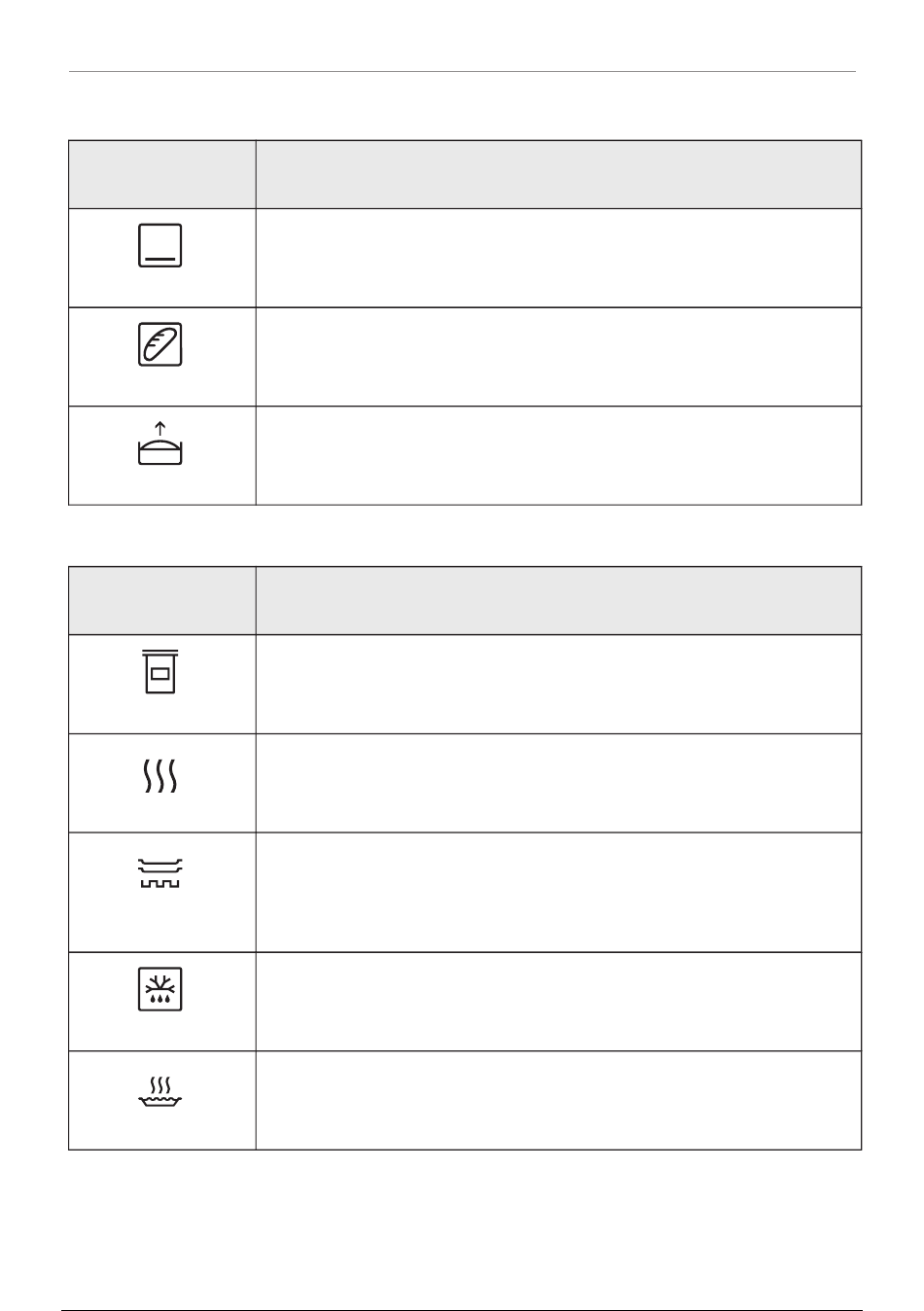924x1311 pixels.
Task: Click the empty cell beside steaming dish icon
Action: (x=558, y=1100)
